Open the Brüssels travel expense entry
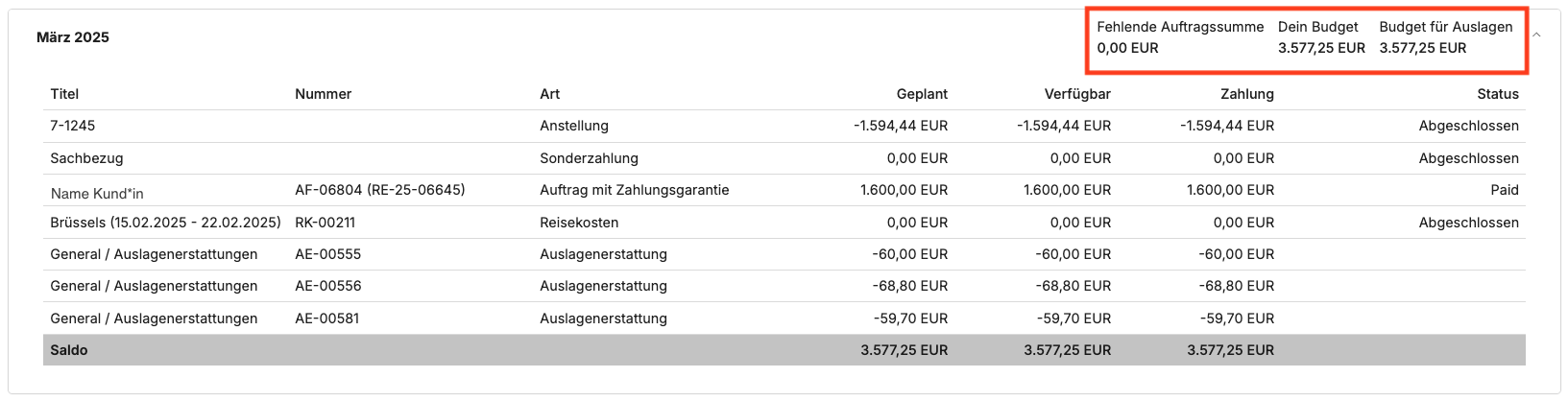1568x401 pixels. tap(165, 223)
